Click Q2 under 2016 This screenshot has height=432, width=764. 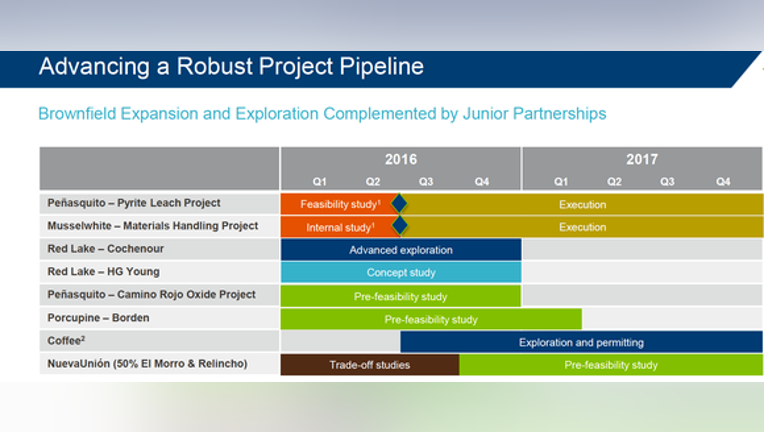coord(373,182)
